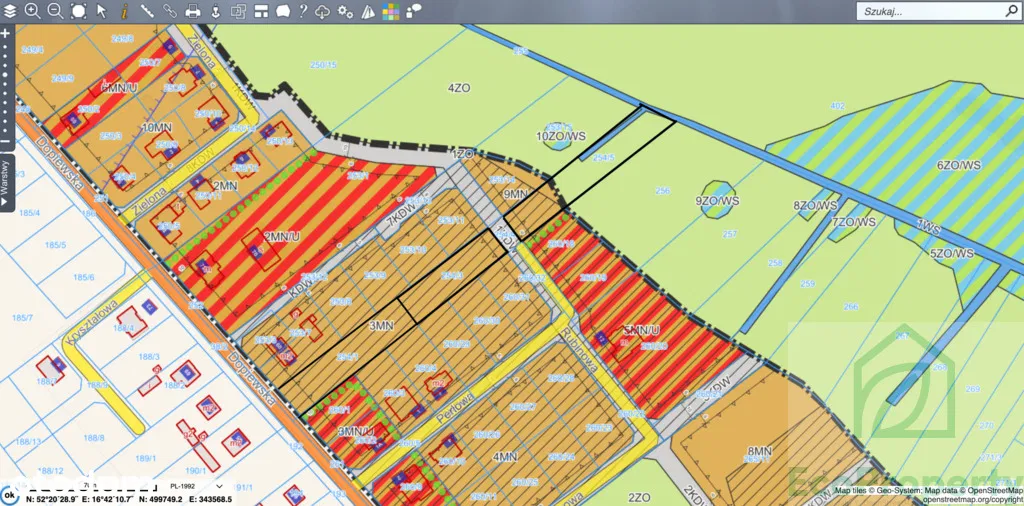
Task: Activate the orange info identify tool
Action: click(x=123, y=11)
